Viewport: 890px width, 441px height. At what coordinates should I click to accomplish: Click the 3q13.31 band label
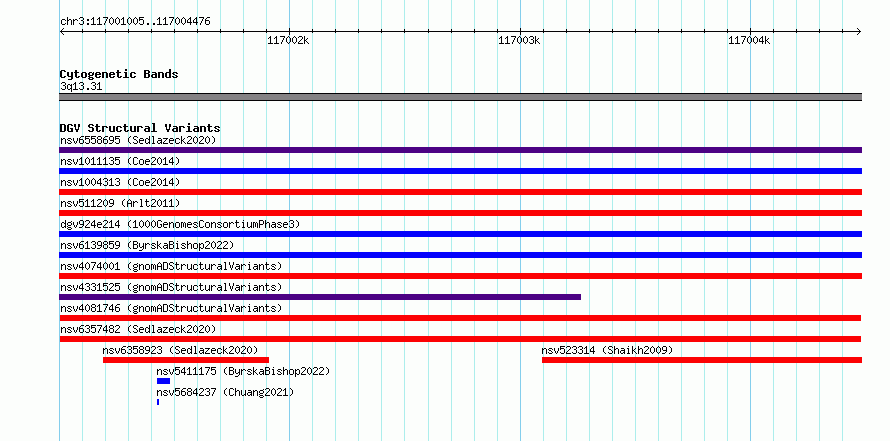[81, 87]
